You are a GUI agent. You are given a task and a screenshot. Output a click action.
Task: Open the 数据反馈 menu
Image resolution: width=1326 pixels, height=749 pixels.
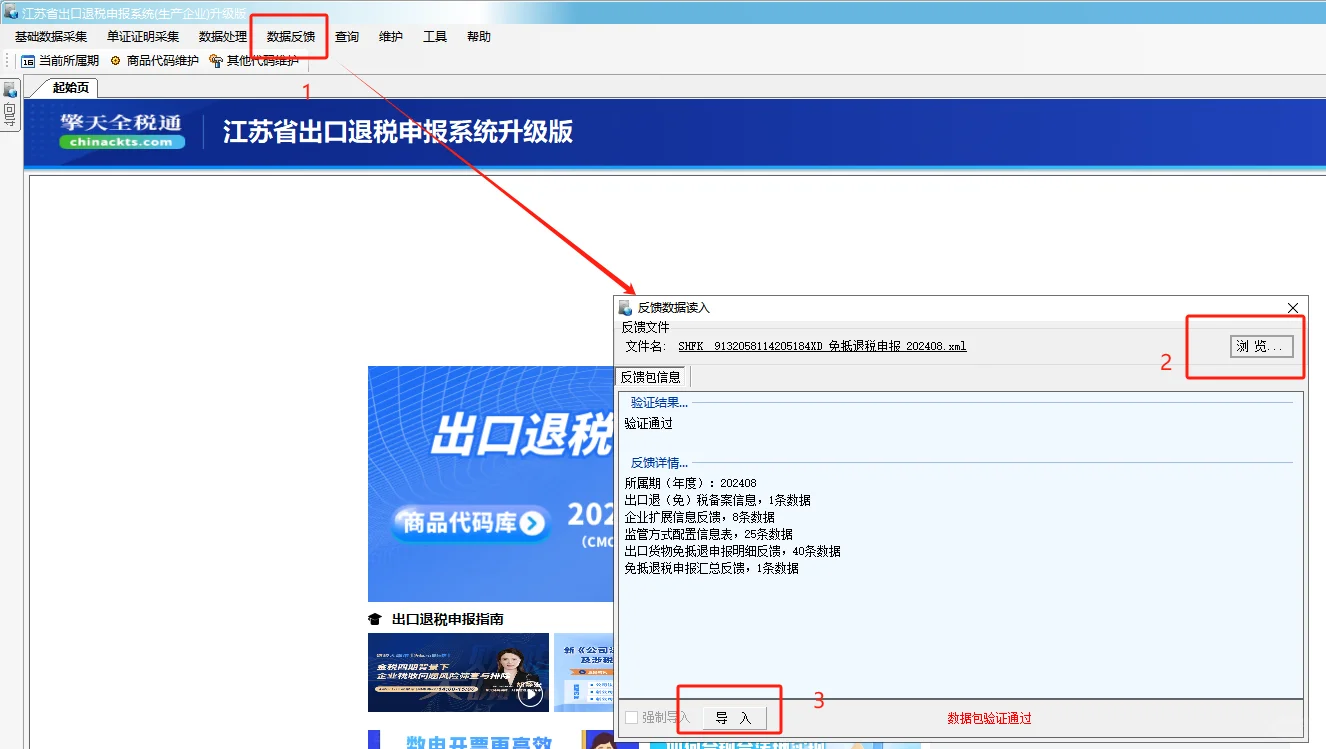(x=288, y=36)
